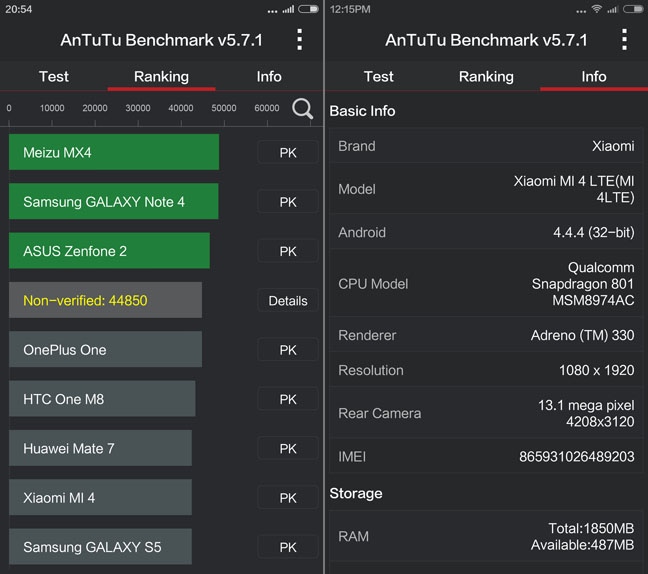Tap the 12:15PM clock in the right status bar
The height and width of the screenshot is (574, 648).
(350, 9)
